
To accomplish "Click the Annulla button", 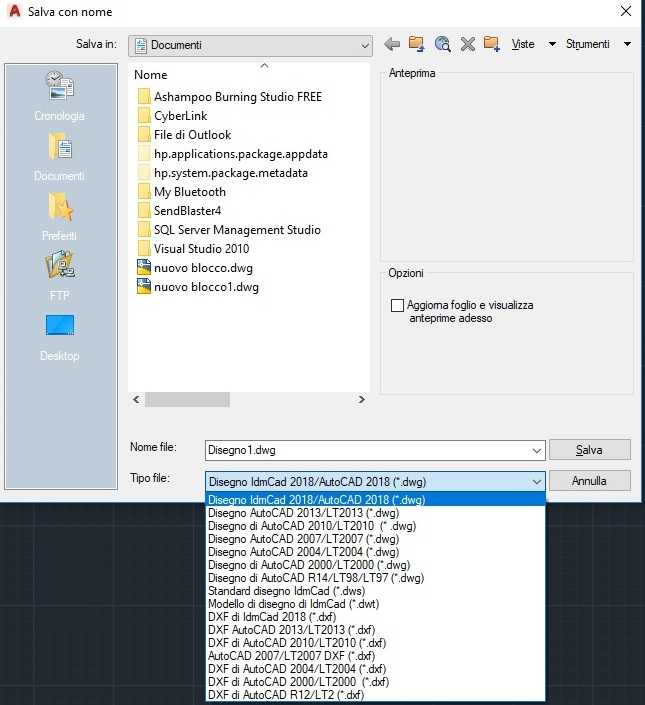I will point(590,481).
